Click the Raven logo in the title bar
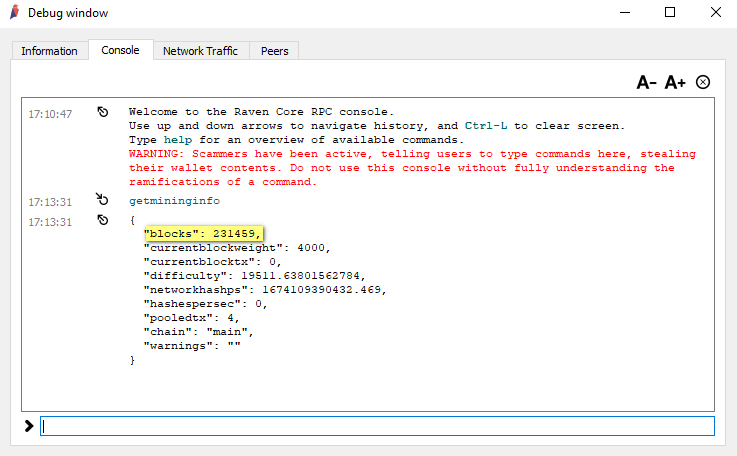This screenshot has height=456, width=737. coord(13,13)
